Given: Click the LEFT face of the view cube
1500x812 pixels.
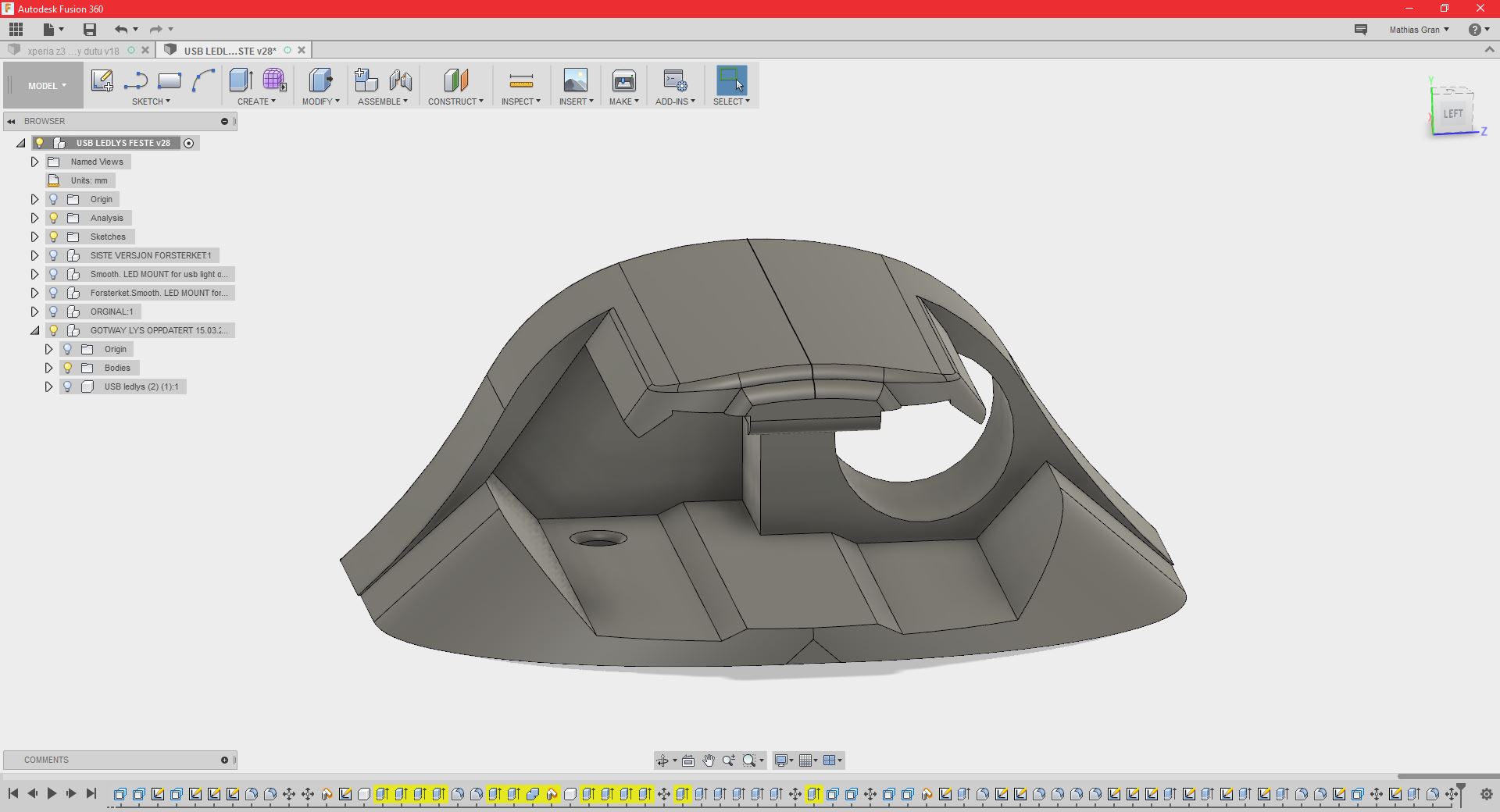Looking at the screenshot, I should click(x=1453, y=114).
